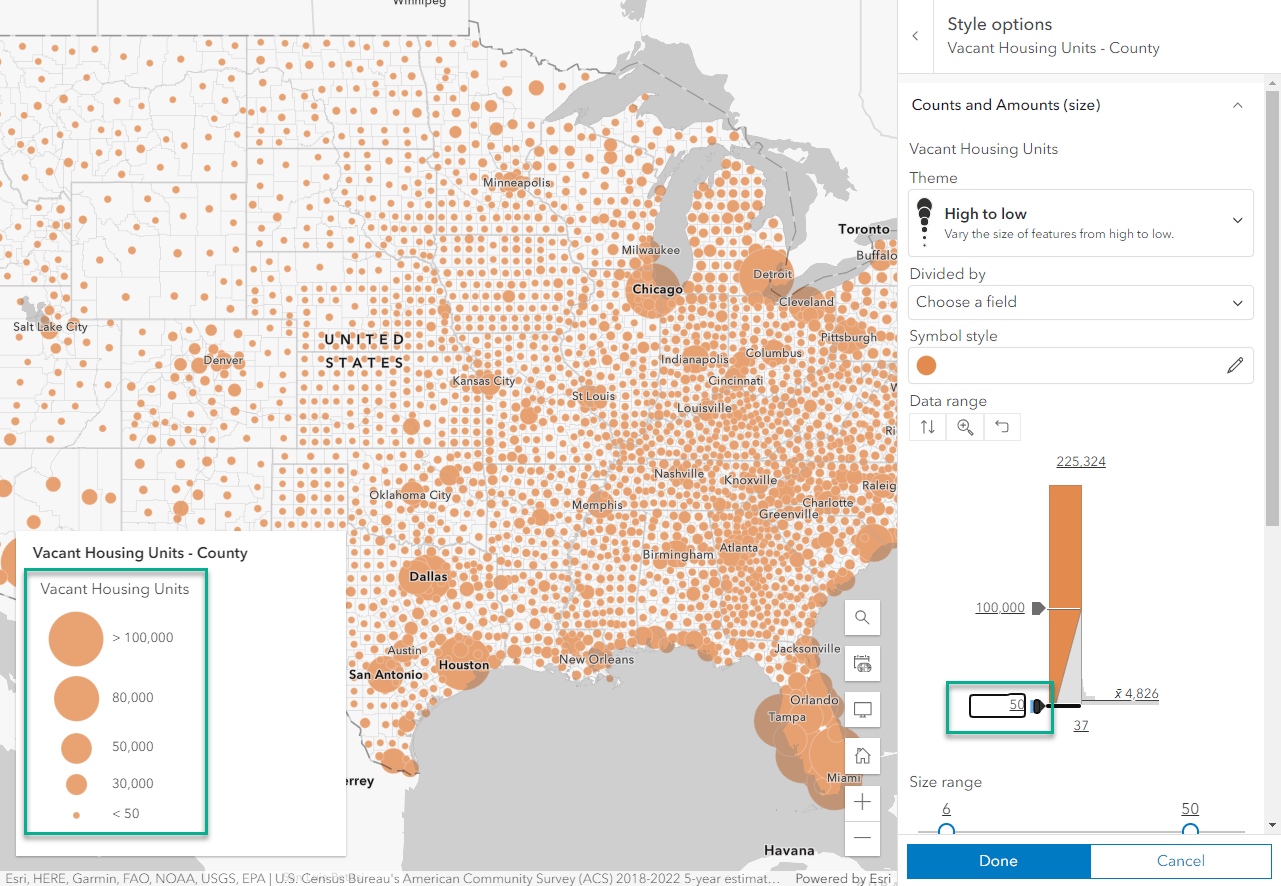Click the Salt Lake City map label
1281x886 pixels.
coord(50,327)
